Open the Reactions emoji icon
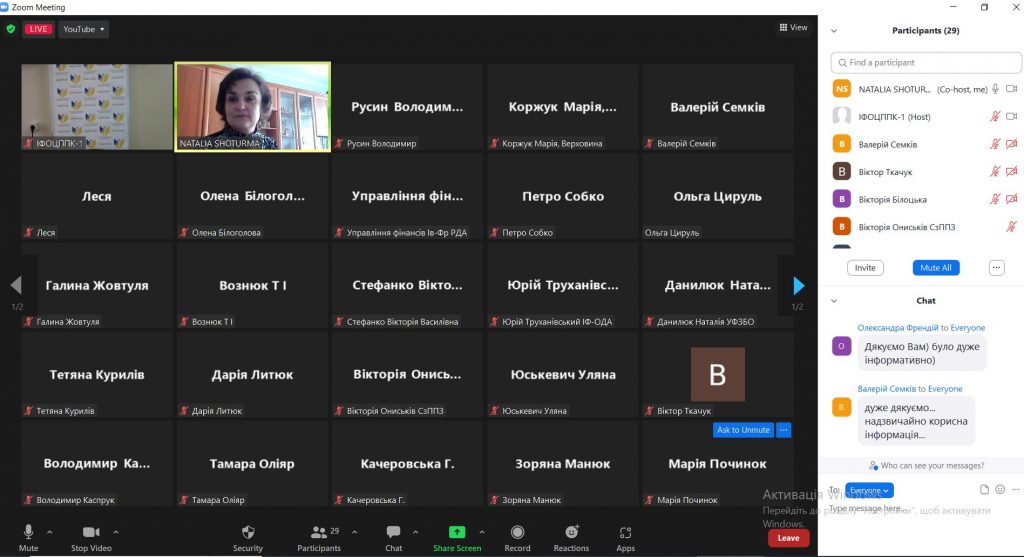The image size is (1024, 557). 571,532
